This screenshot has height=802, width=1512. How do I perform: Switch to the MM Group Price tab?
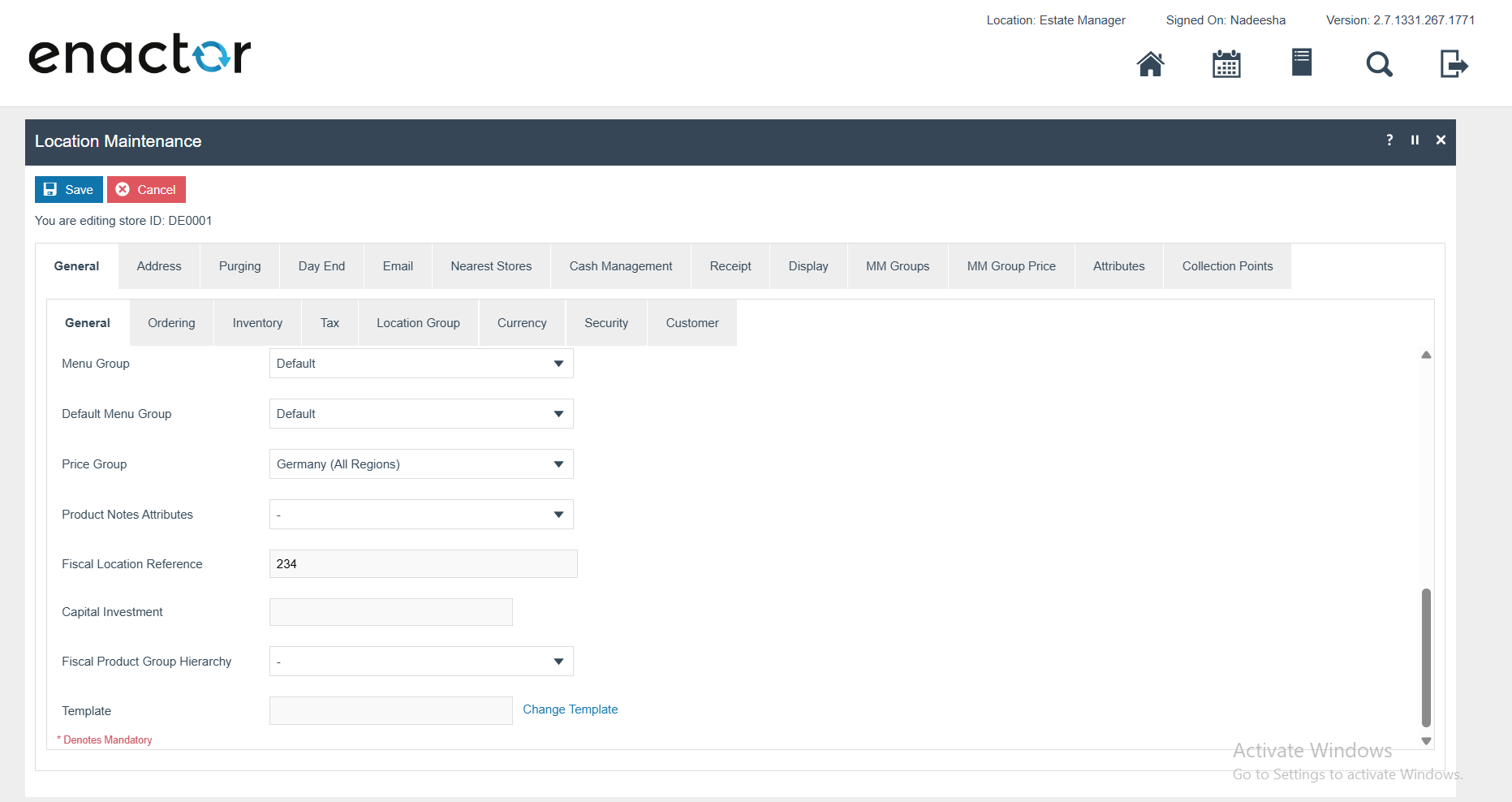pos(1011,266)
